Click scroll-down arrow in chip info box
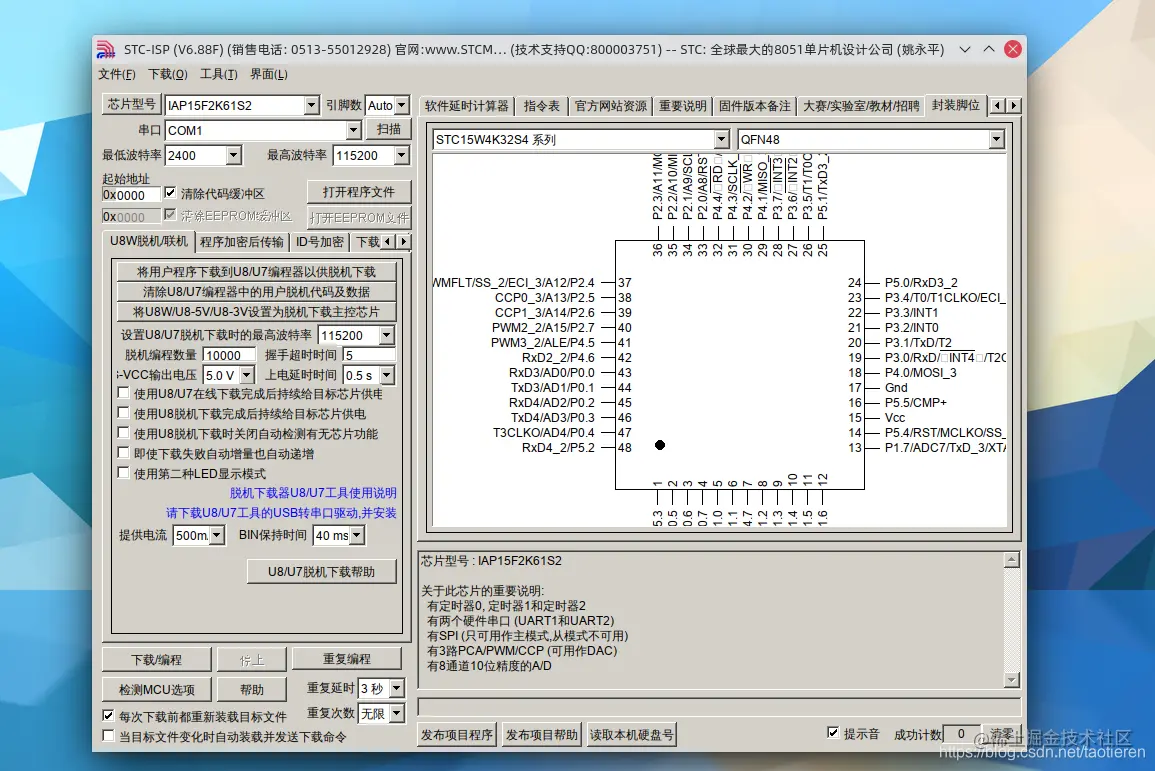This screenshot has width=1155, height=771. click(x=1012, y=680)
